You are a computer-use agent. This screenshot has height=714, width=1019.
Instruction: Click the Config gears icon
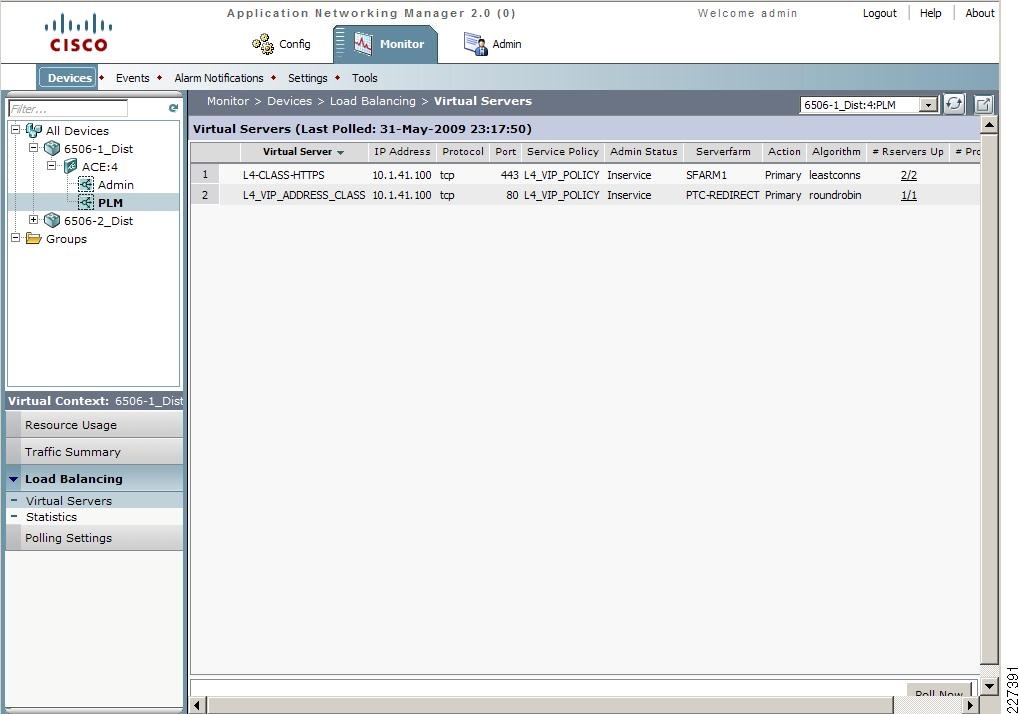click(263, 44)
